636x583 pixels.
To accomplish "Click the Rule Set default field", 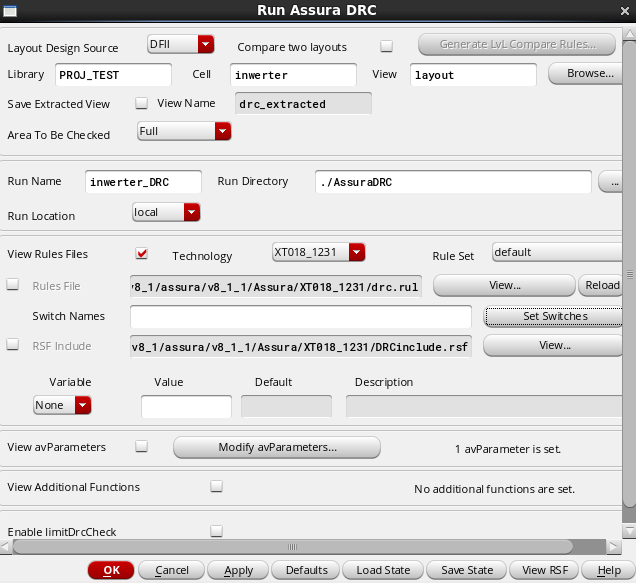I will tap(557, 252).
